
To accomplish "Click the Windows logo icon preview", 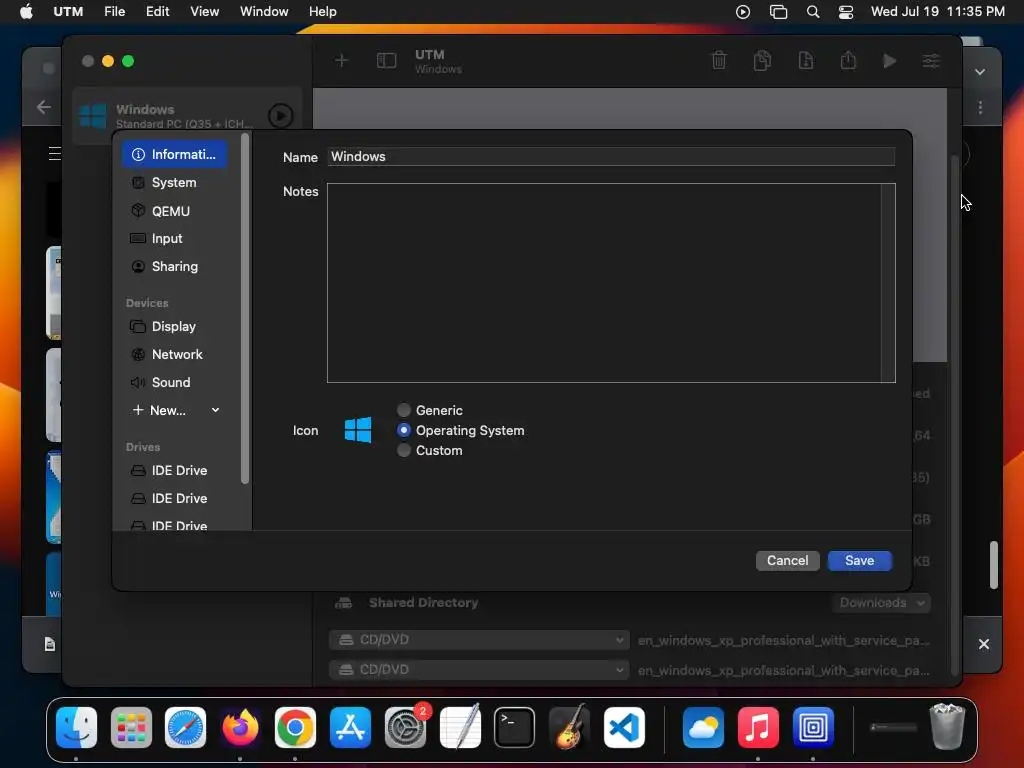I will (x=358, y=430).
